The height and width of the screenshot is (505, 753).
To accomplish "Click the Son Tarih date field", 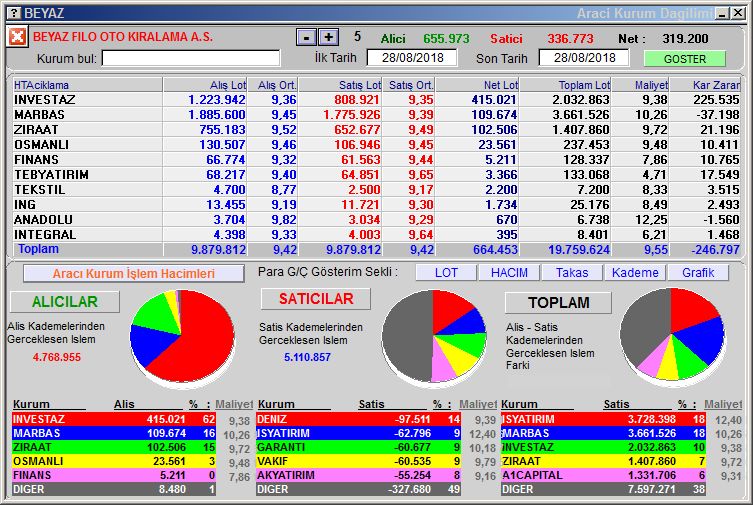I will (x=584, y=58).
